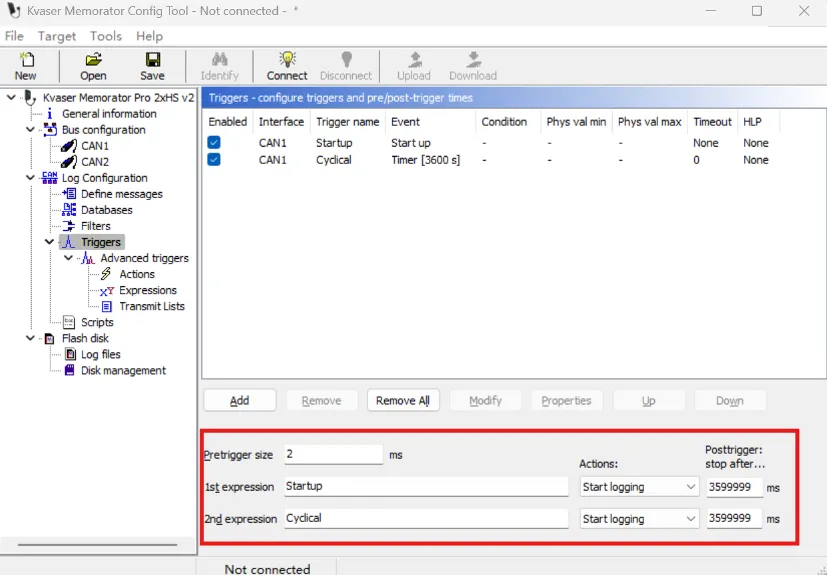Select the Bus configuration icon
This screenshot has height=575, width=827.
pyautogui.click(x=50, y=130)
